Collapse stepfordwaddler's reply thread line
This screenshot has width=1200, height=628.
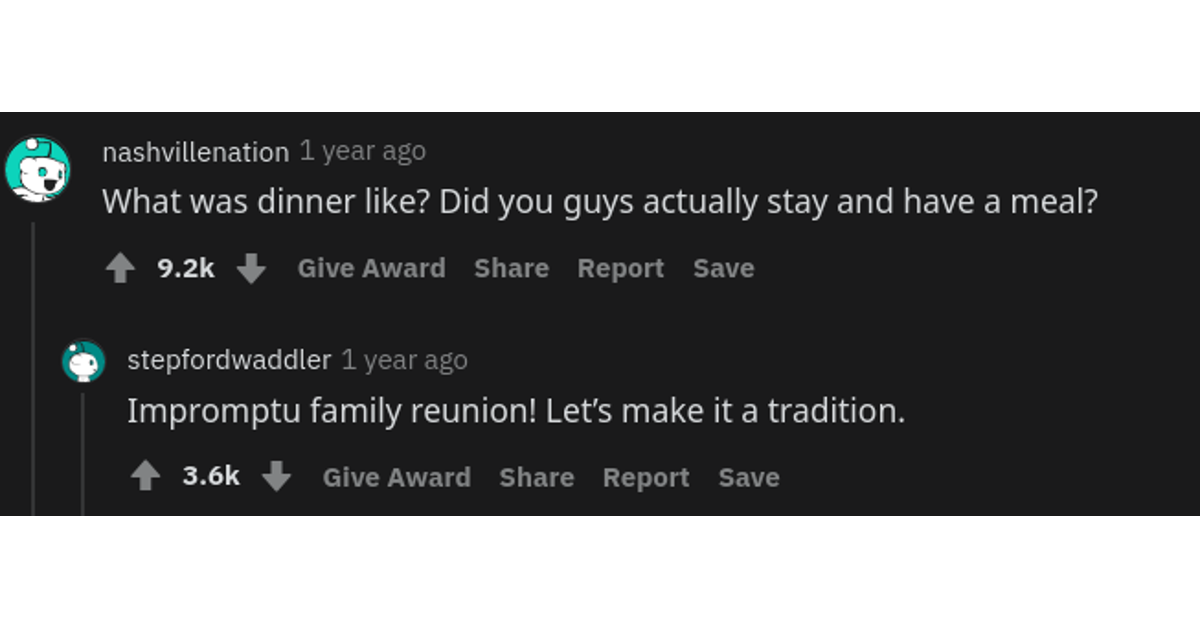[x=82, y=454]
